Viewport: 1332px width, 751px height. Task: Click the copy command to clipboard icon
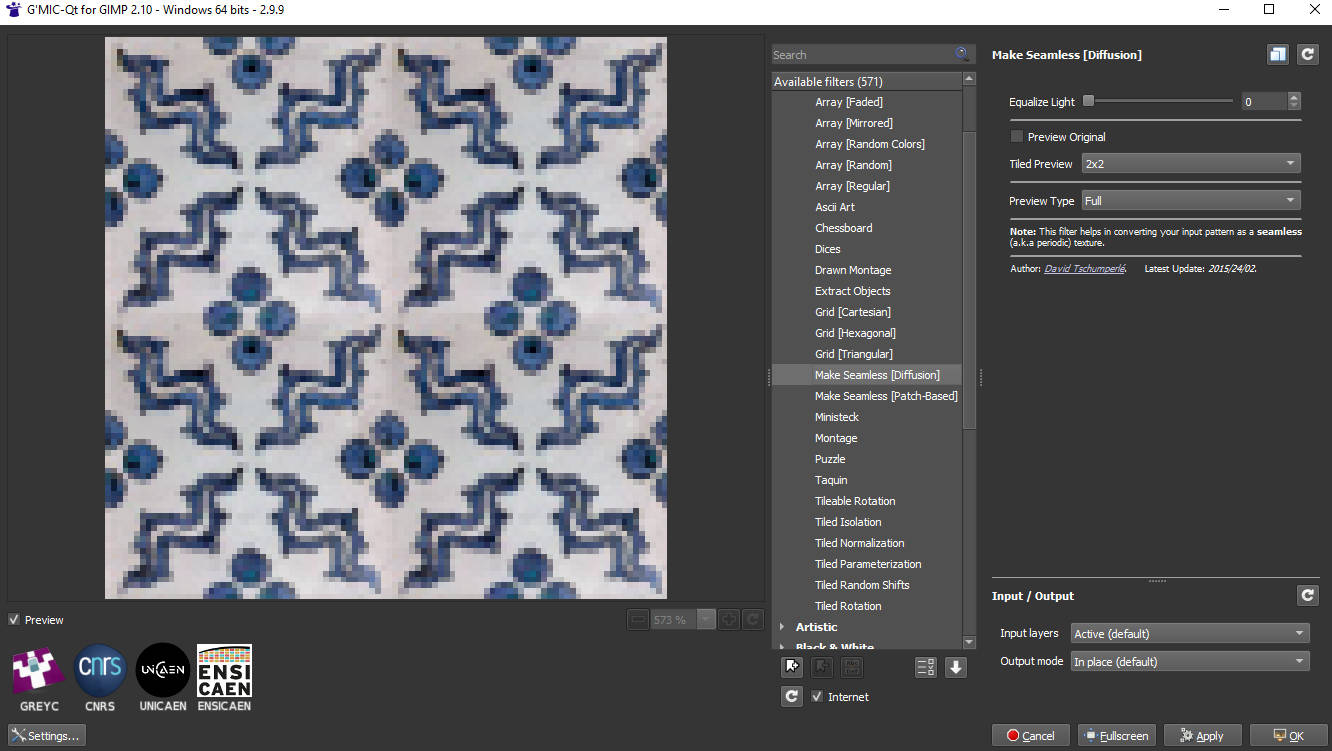coord(1277,55)
